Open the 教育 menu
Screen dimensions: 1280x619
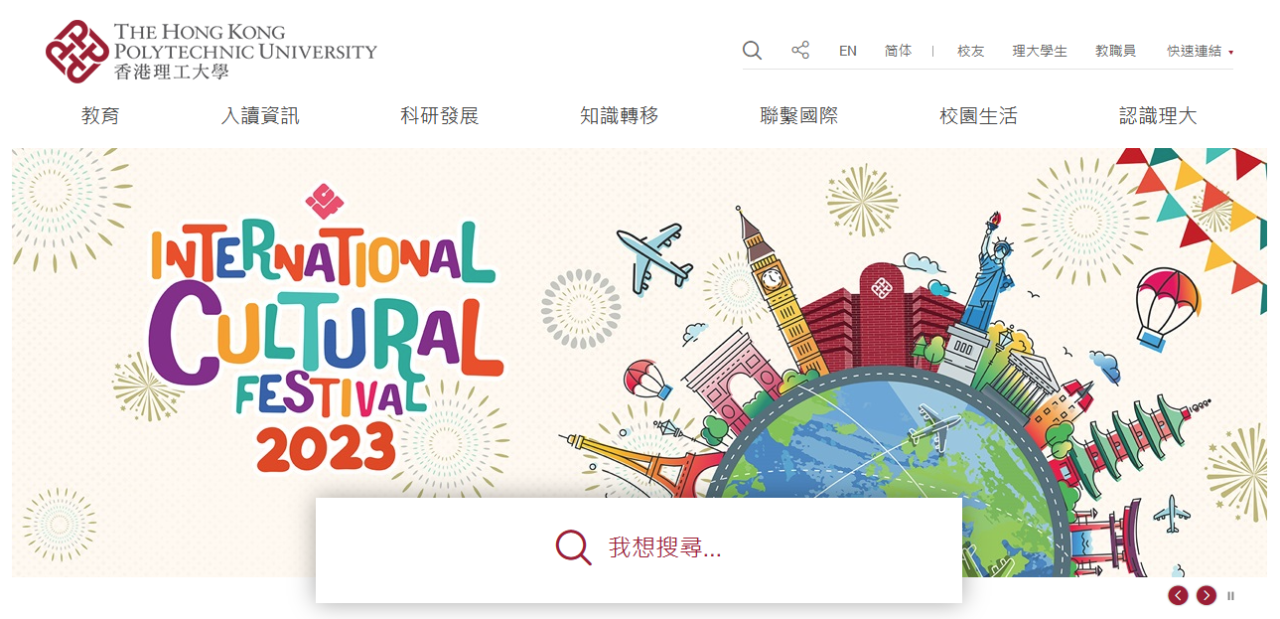[x=100, y=116]
